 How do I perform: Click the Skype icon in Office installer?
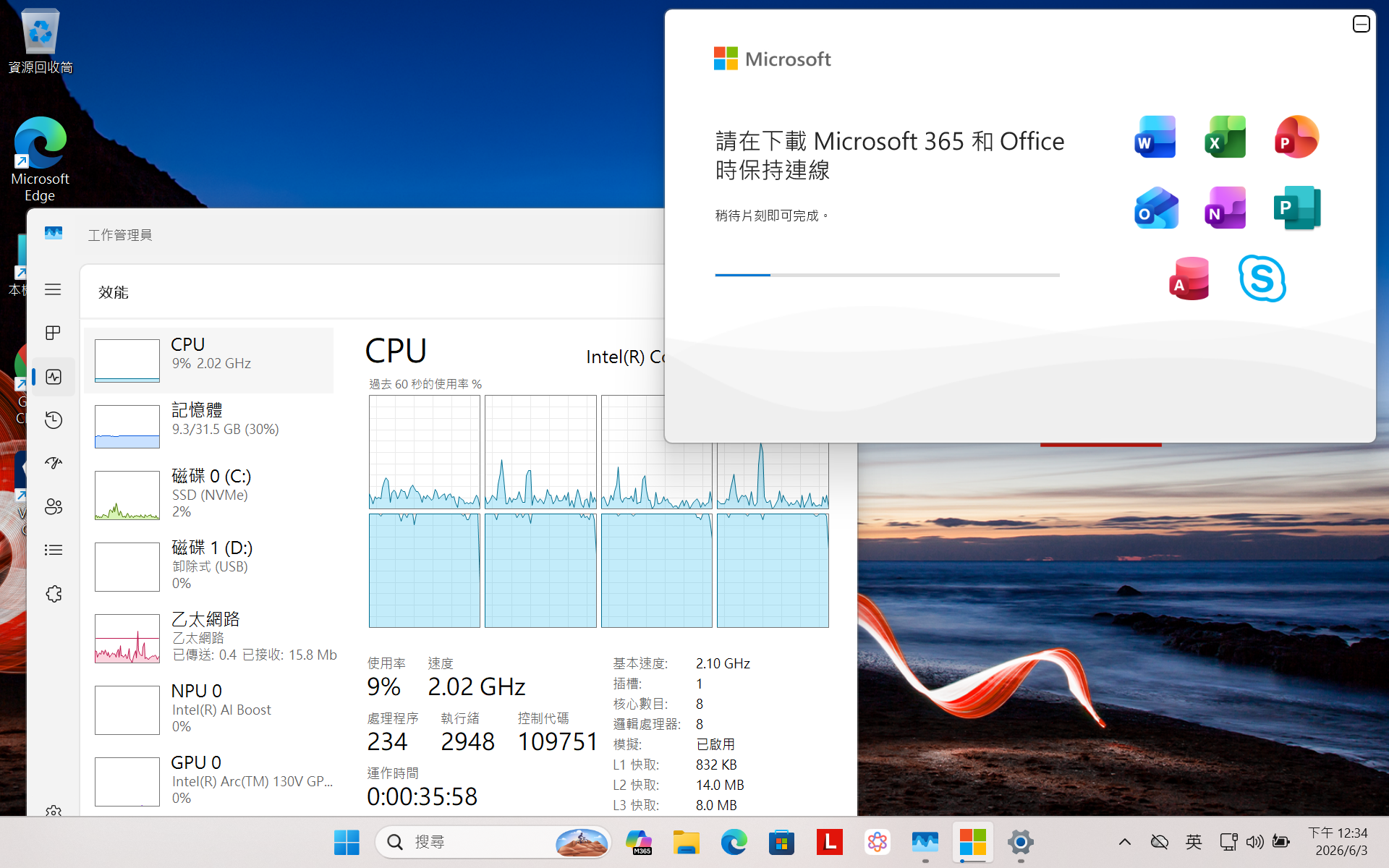[x=1262, y=278]
